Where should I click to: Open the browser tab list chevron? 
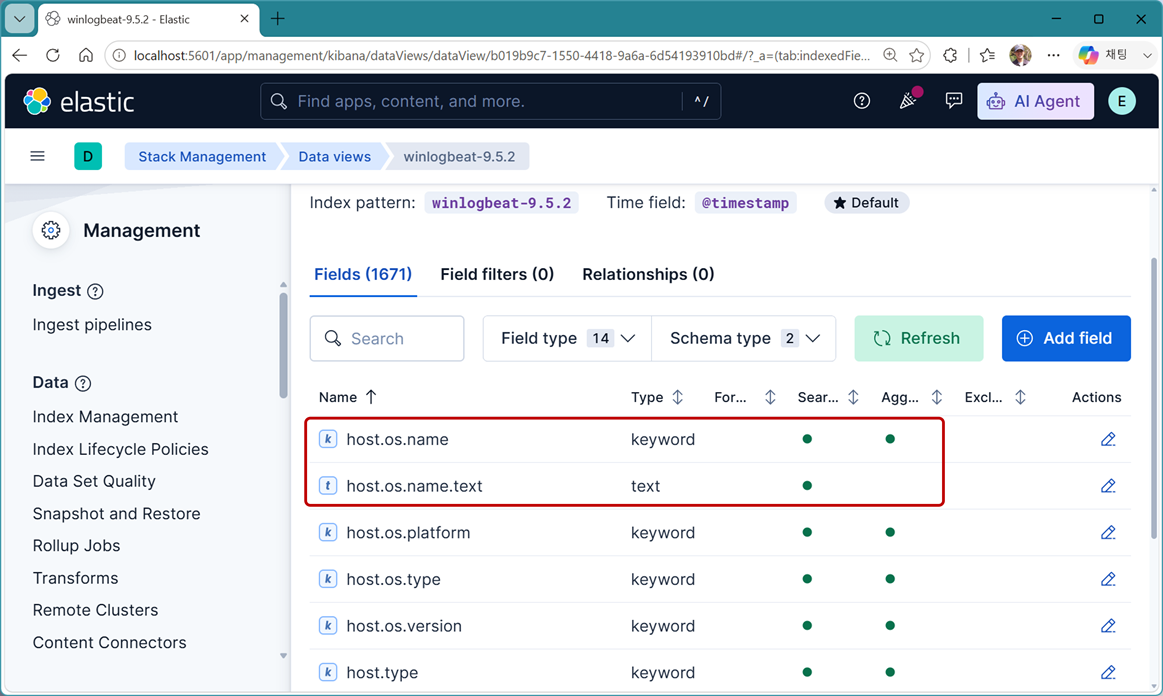[x=19, y=19]
